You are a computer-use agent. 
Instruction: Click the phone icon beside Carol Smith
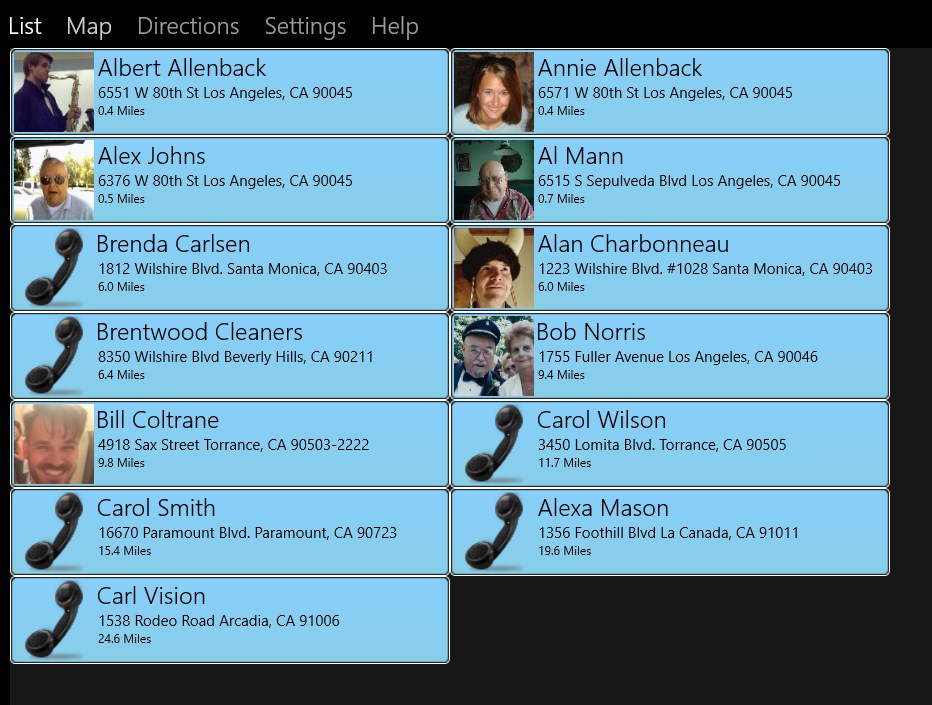pyautogui.click(x=54, y=532)
